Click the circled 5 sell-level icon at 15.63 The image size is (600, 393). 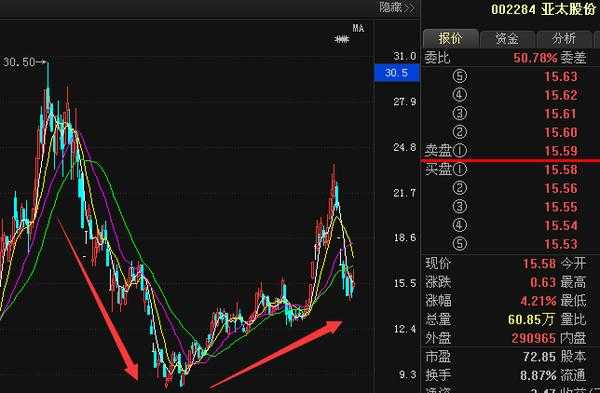coord(460,76)
